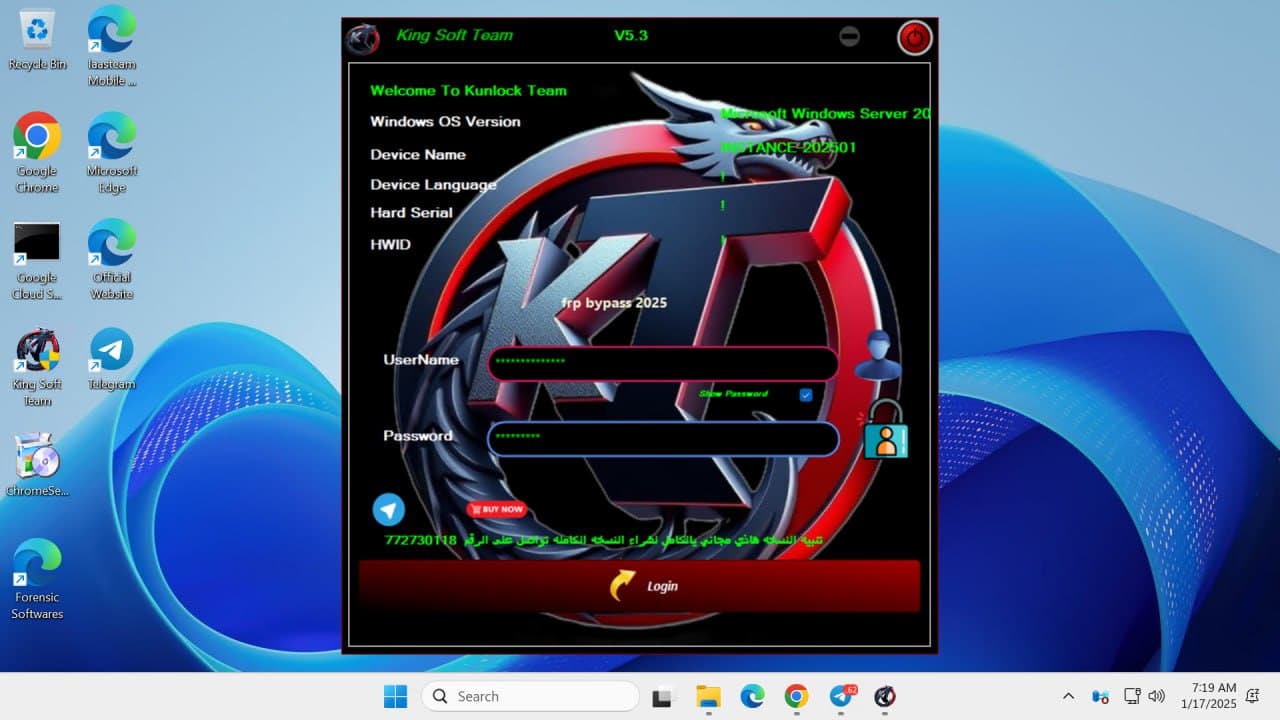
Task: Click the network tray icon
Action: (x=1132, y=696)
